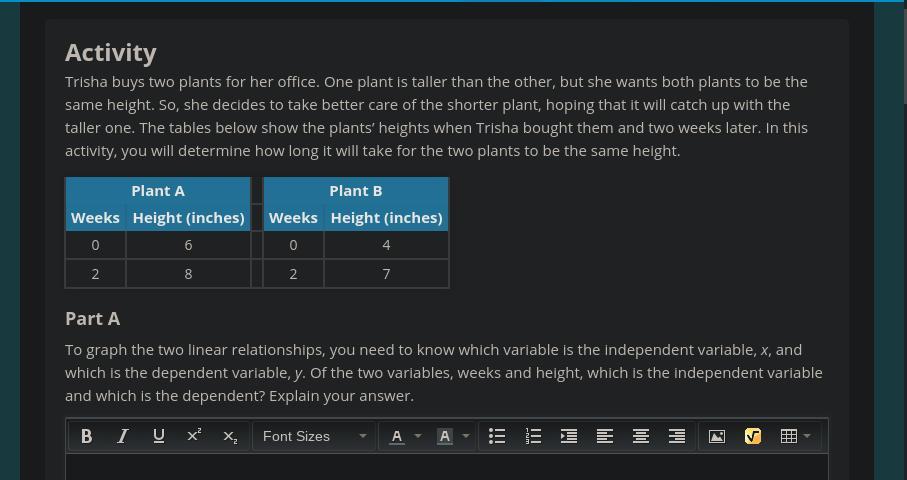
Task: Align text to the right
Action: pyautogui.click(x=677, y=436)
